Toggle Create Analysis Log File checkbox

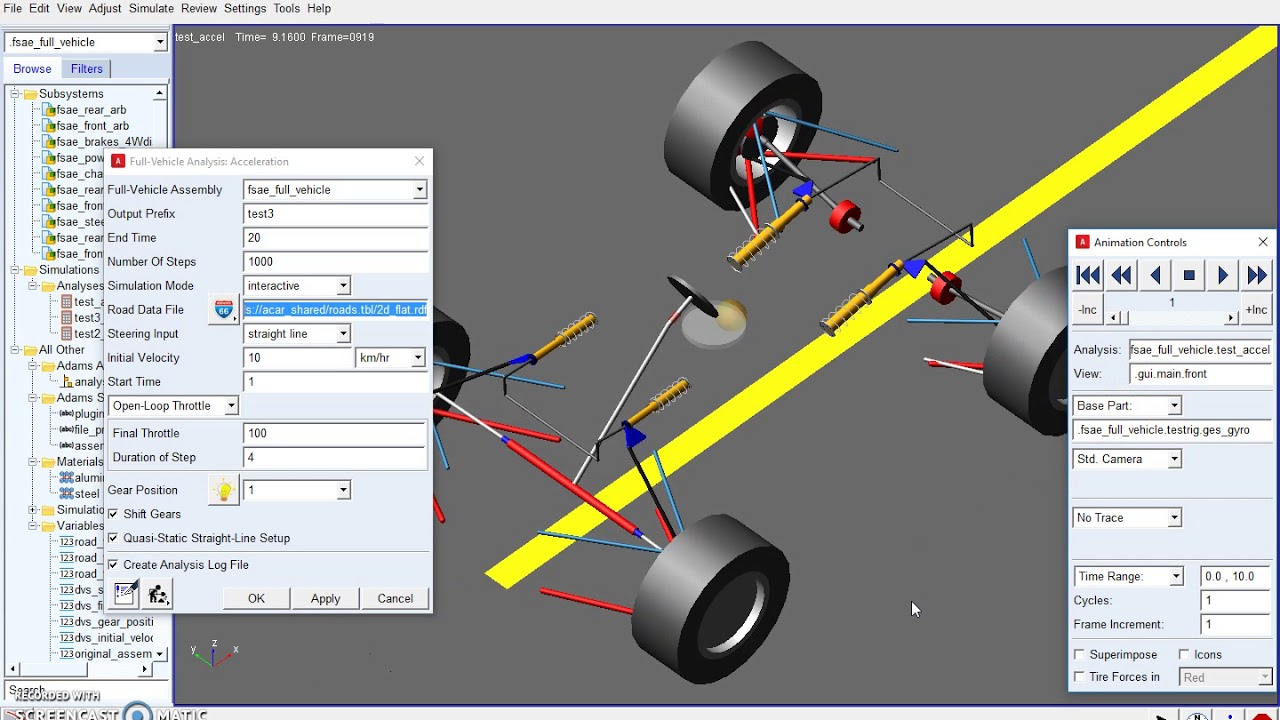click(113, 565)
